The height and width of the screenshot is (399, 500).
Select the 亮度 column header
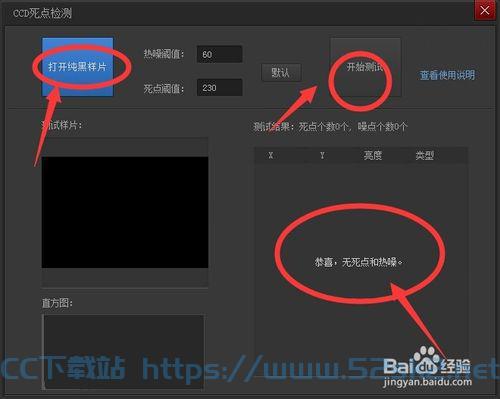coord(373,155)
